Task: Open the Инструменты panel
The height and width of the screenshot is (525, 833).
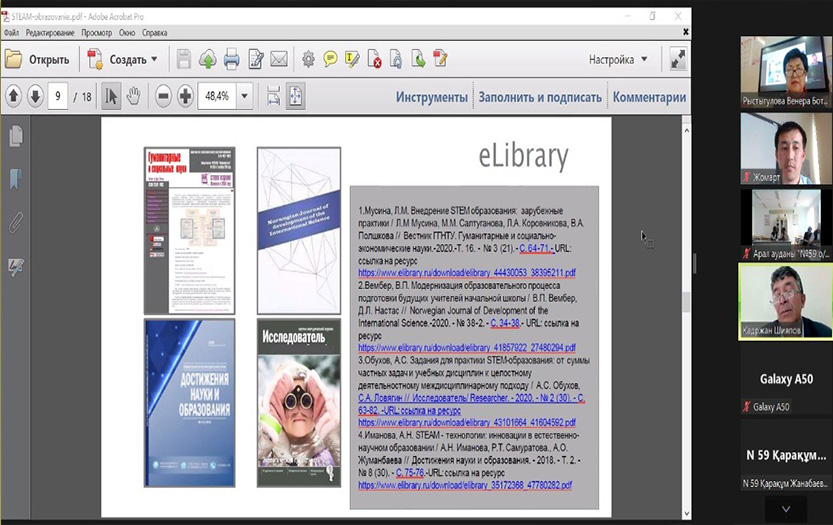Action: pyautogui.click(x=431, y=97)
